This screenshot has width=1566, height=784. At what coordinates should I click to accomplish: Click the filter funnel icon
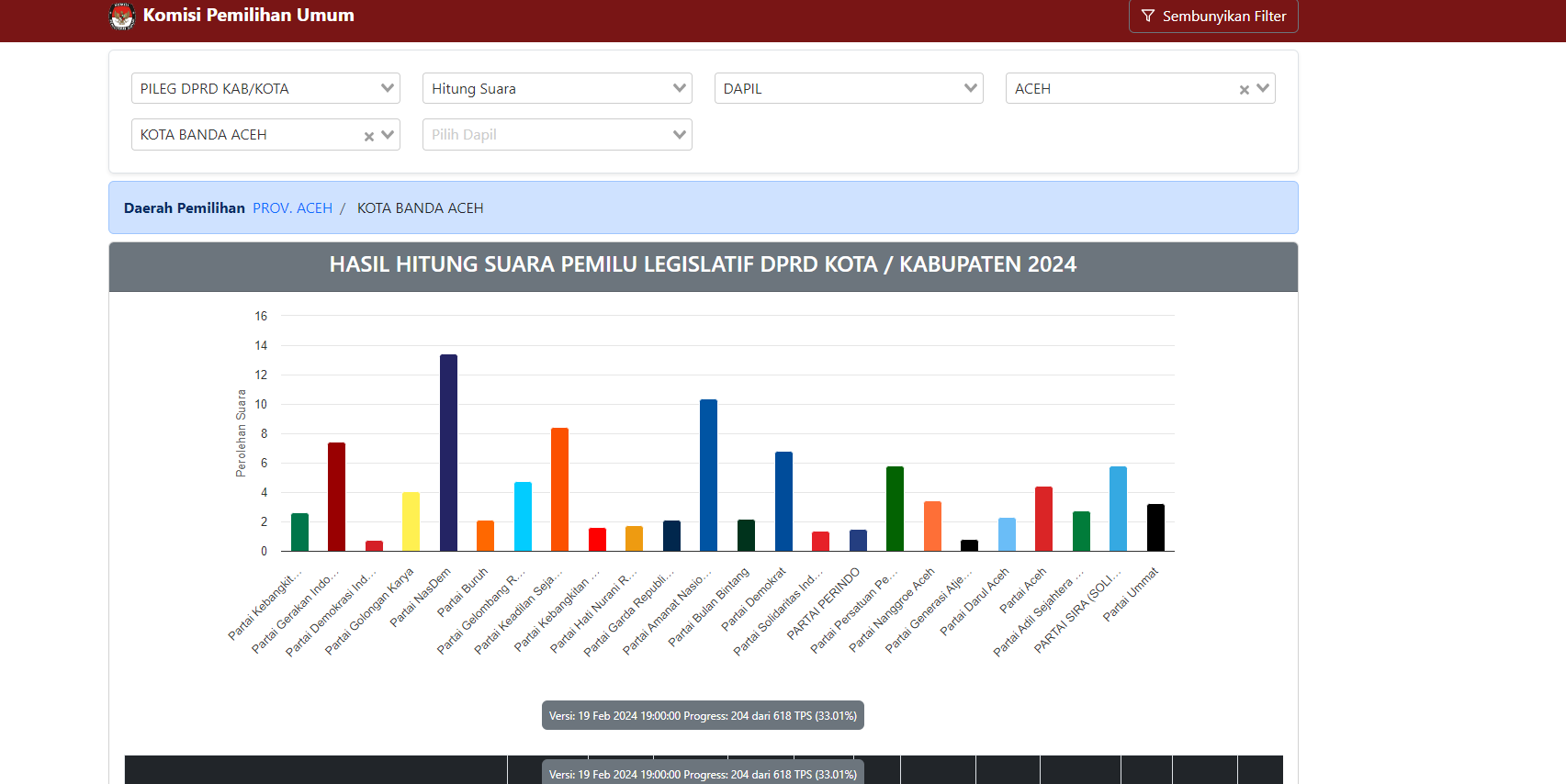point(1147,17)
